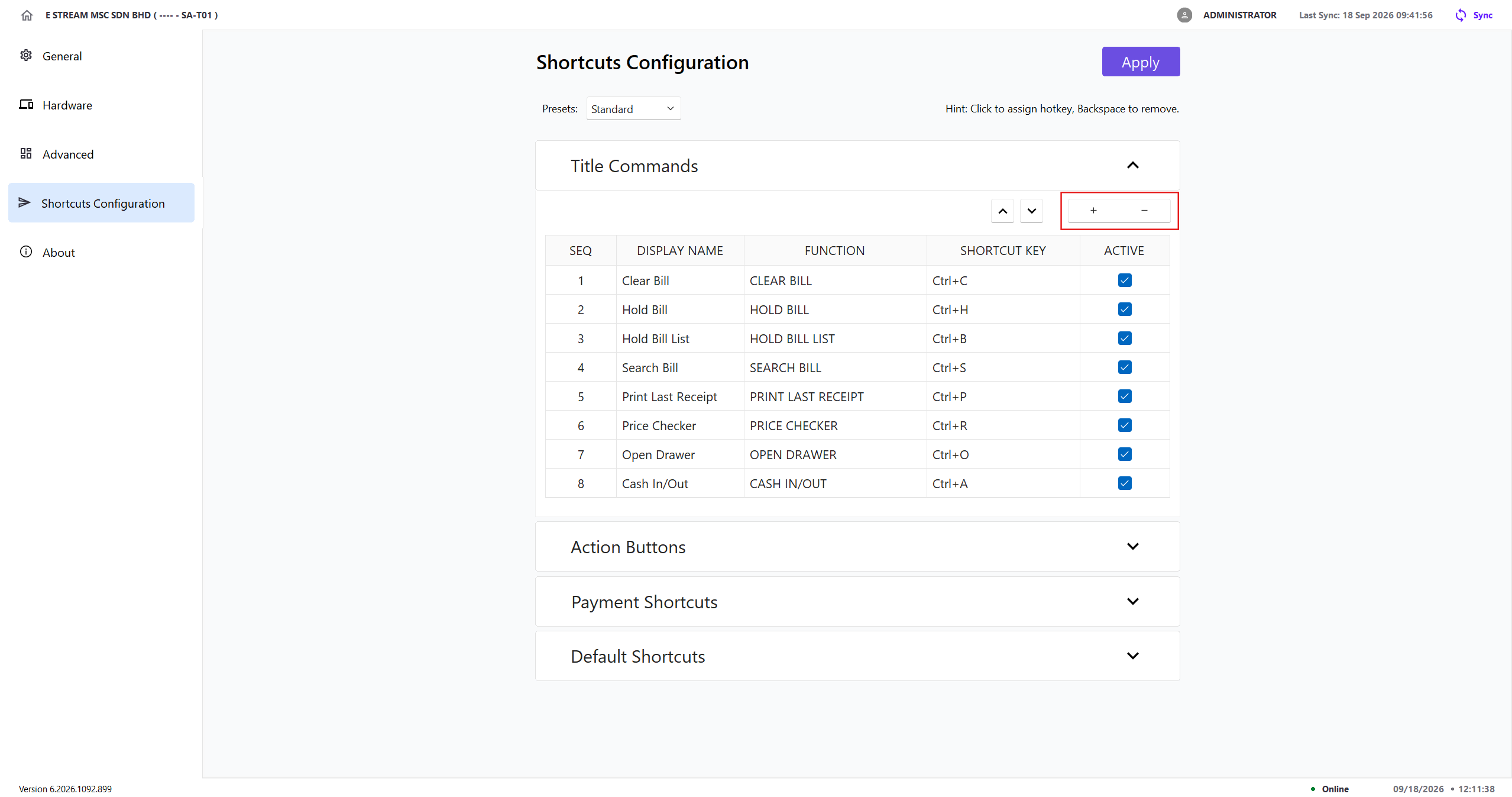This screenshot has width=1512, height=797.
Task: Select Shortcuts Configuration menu item
Action: click(101, 203)
